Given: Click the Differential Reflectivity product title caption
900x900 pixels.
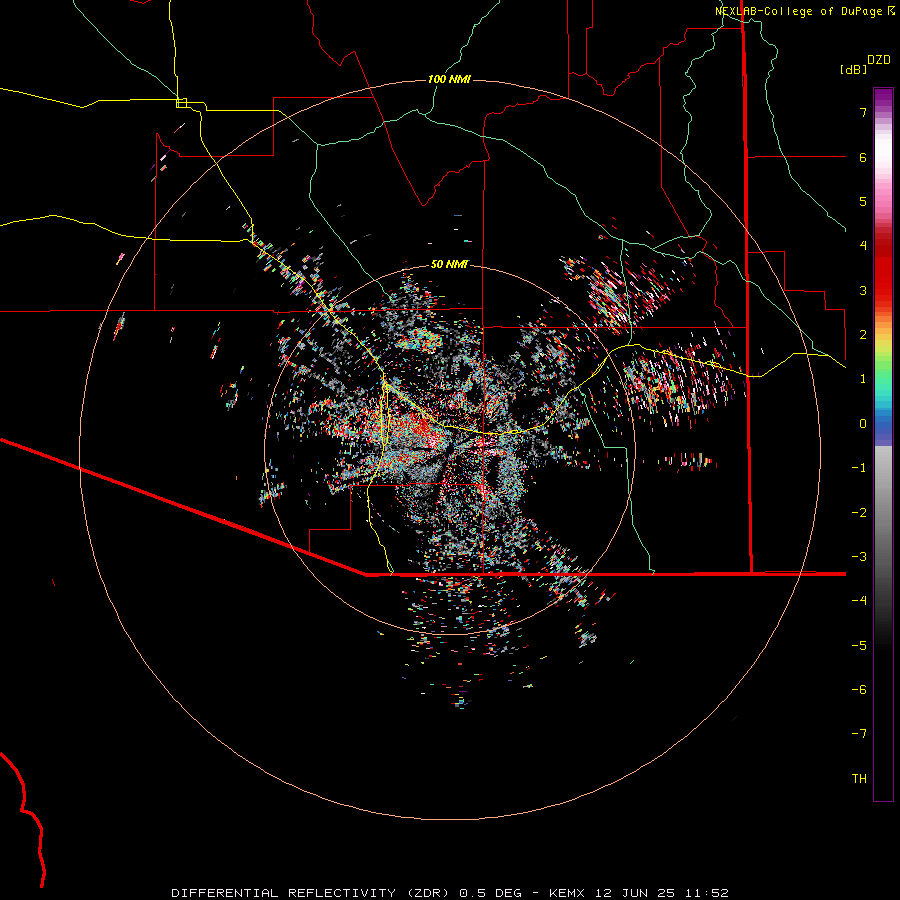Looking at the screenshot, I should (x=449, y=893).
